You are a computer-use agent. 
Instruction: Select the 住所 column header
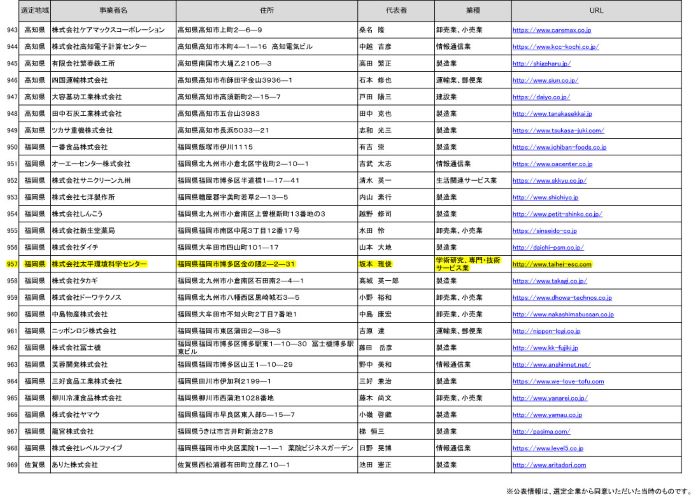267,10
